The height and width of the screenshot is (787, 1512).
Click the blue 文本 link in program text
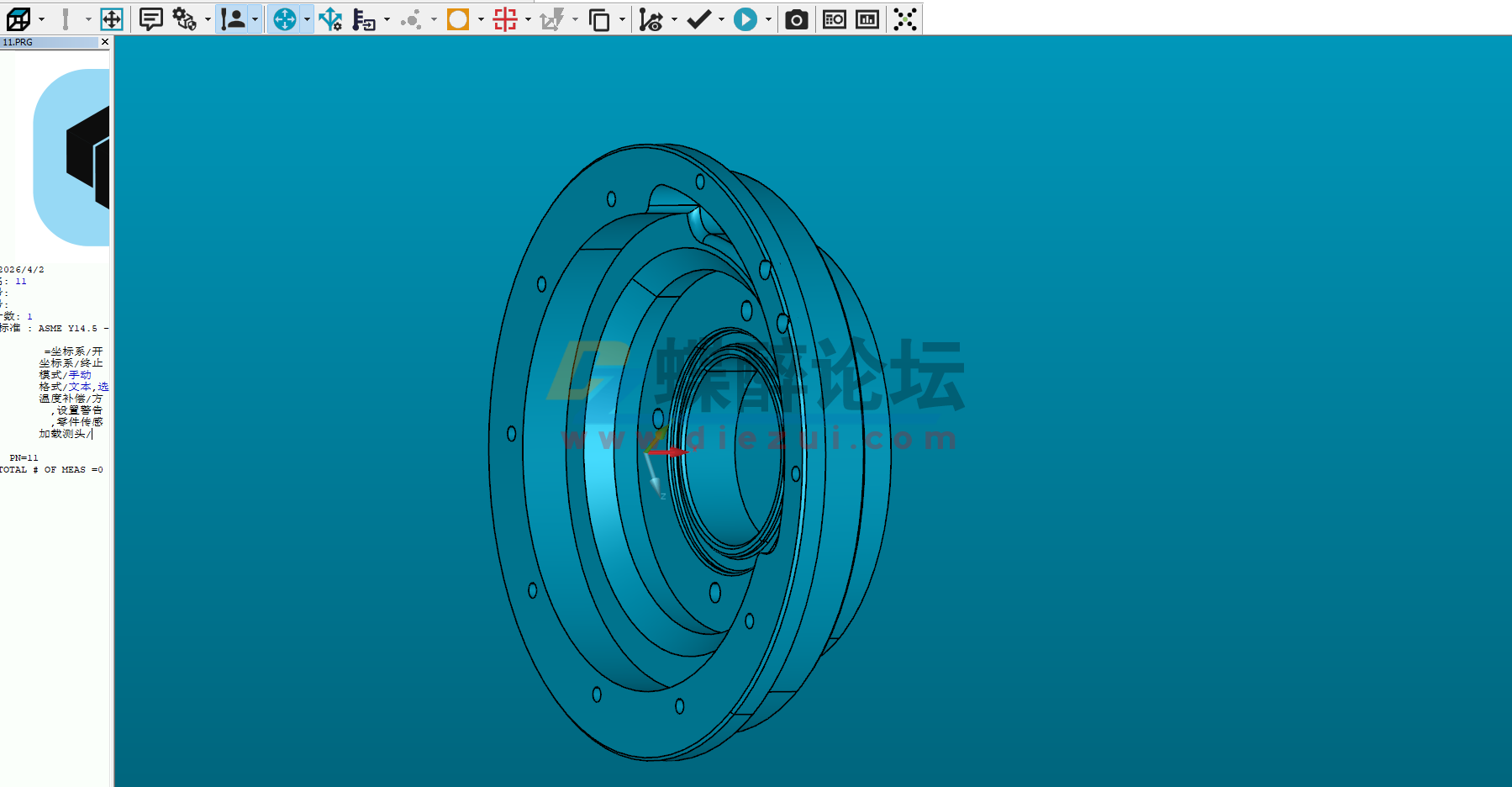pyautogui.click(x=80, y=386)
